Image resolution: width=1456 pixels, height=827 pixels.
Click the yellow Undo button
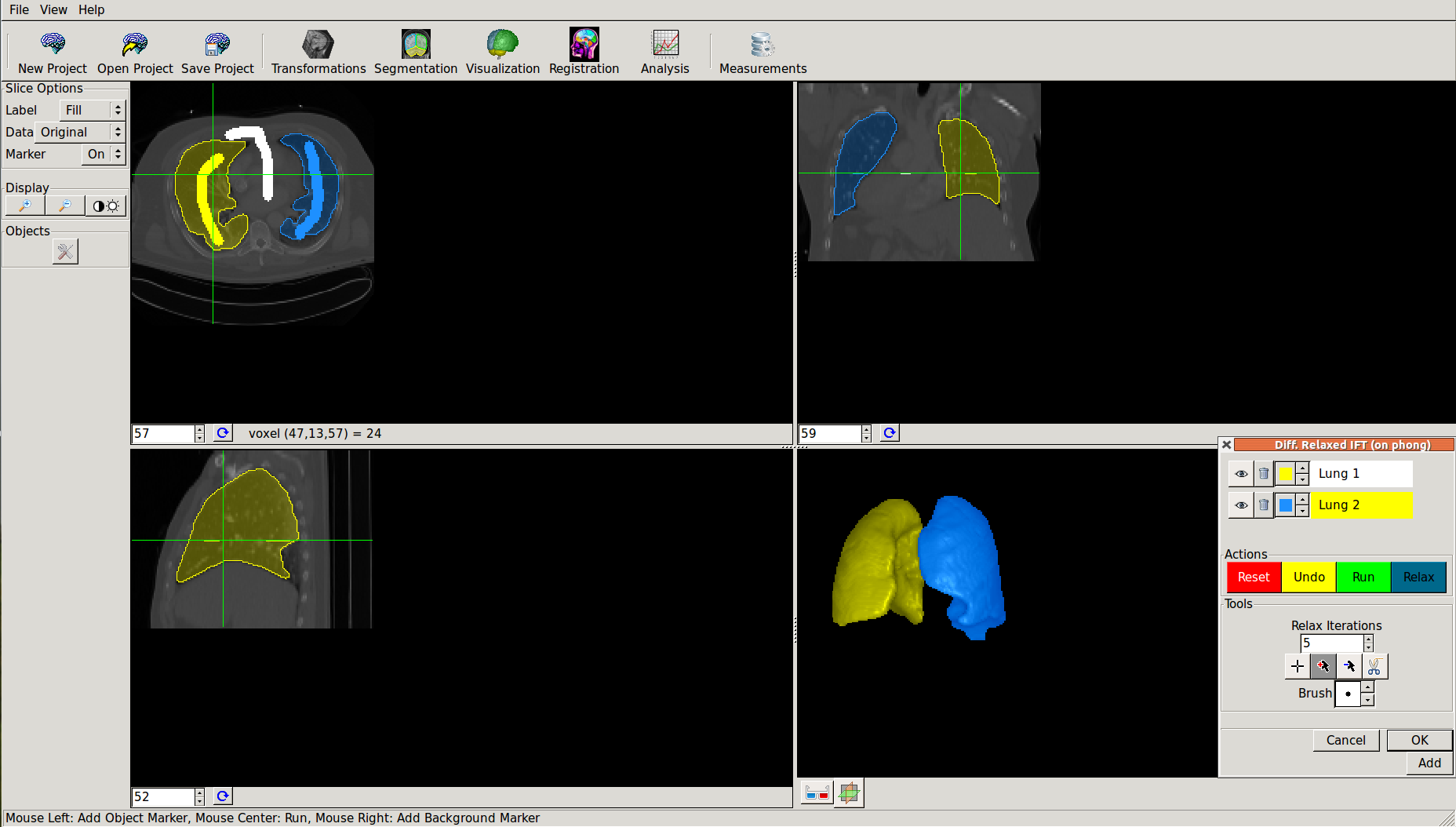pos(1309,577)
